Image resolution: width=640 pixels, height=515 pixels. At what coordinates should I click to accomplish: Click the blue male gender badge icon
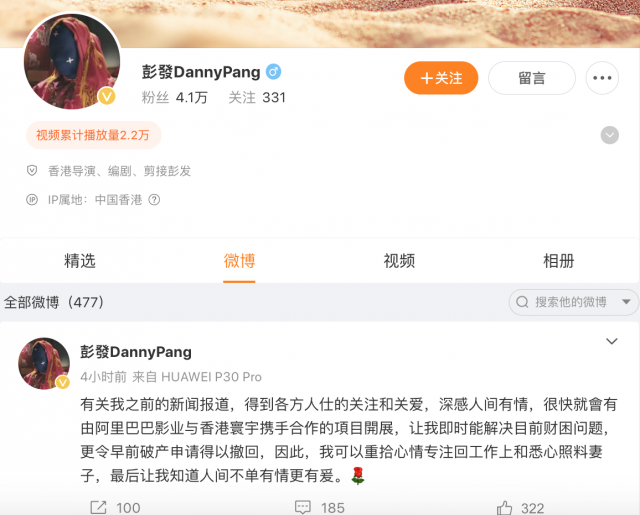273,72
